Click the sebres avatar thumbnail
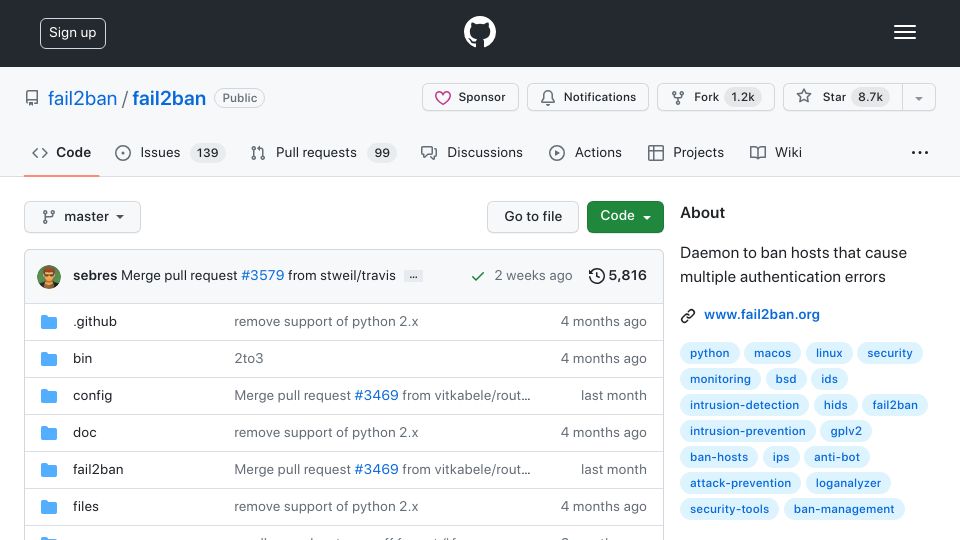The height and width of the screenshot is (540, 960). click(49, 277)
